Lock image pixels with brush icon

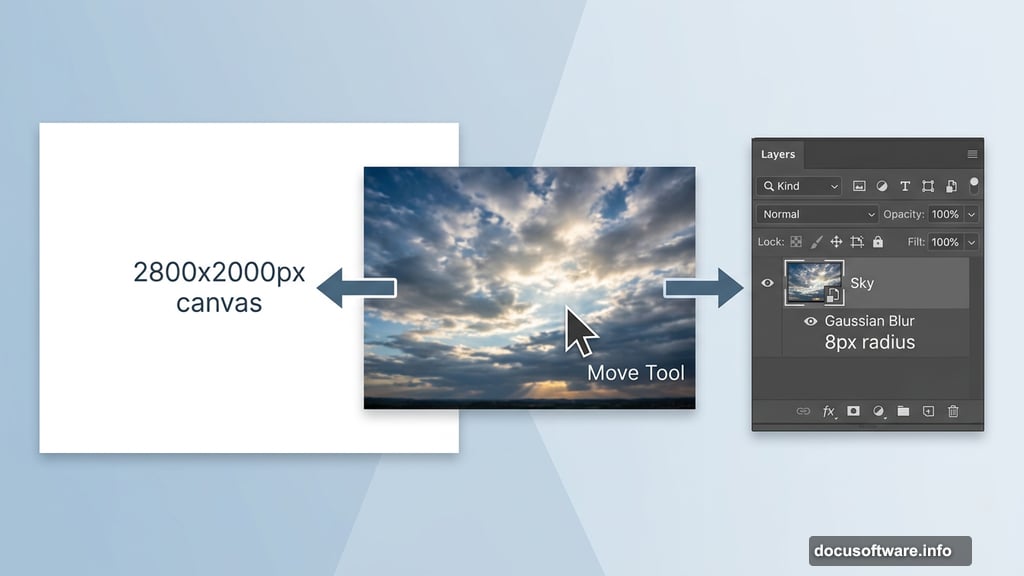(816, 242)
